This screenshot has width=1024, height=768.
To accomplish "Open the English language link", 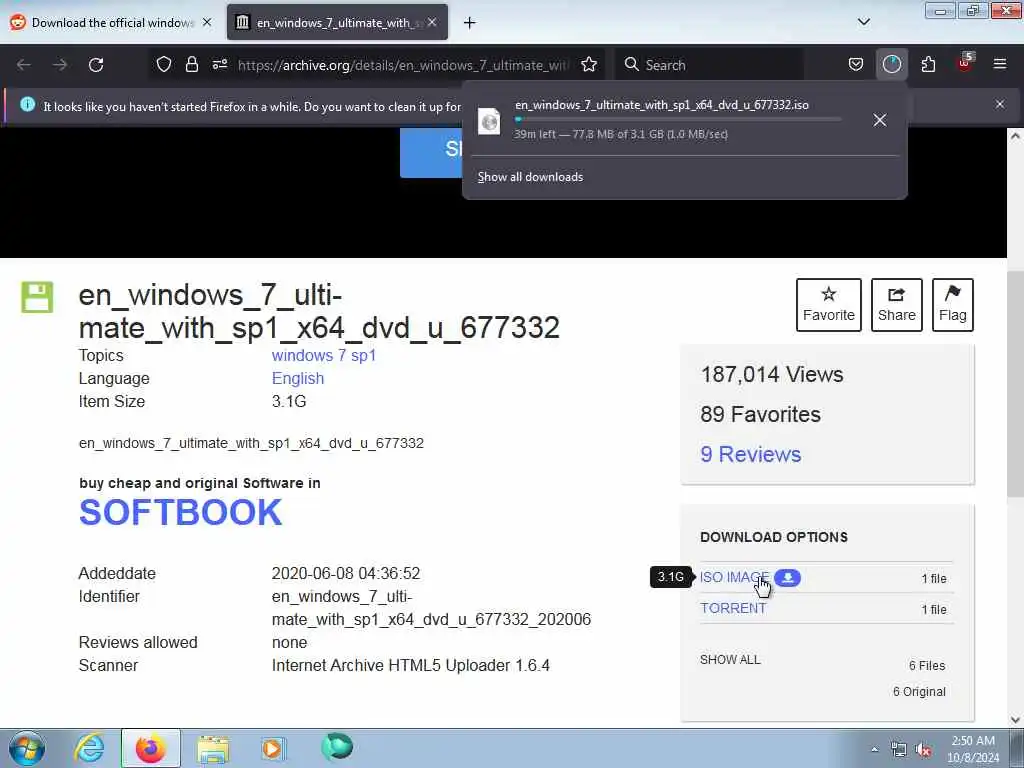I will click(x=298, y=378).
